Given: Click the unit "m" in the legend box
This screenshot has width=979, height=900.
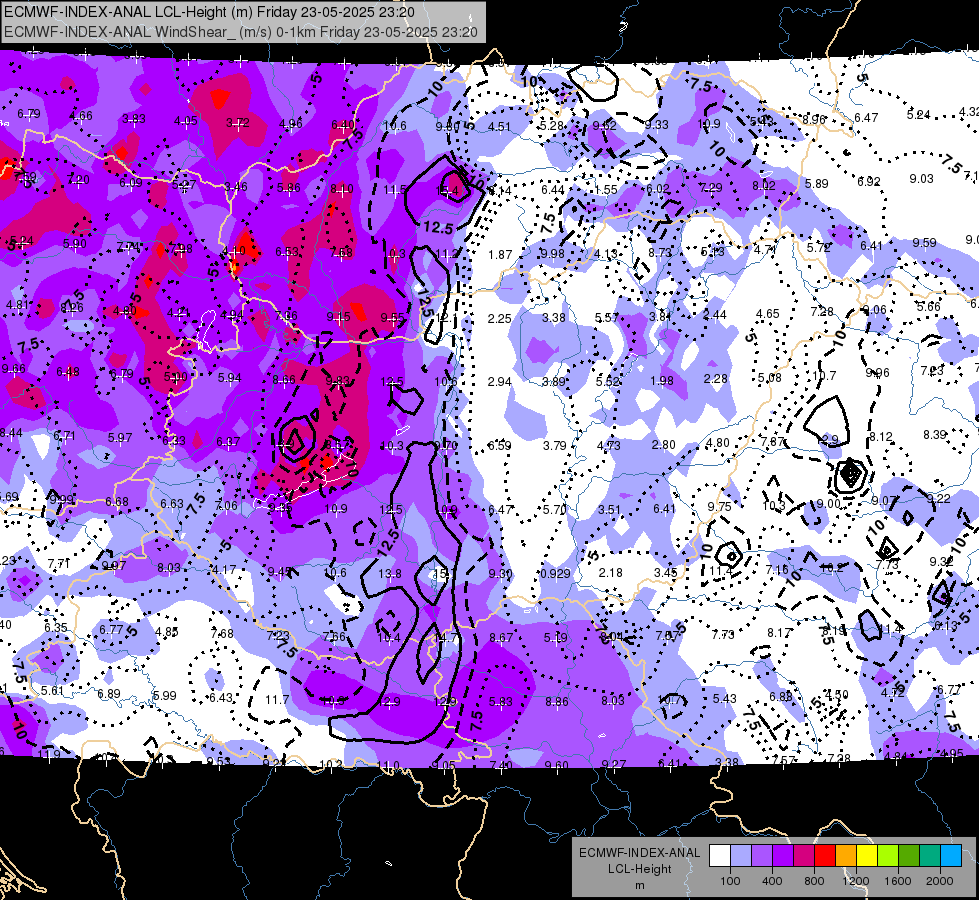Looking at the screenshot, I should pos(639,886).
